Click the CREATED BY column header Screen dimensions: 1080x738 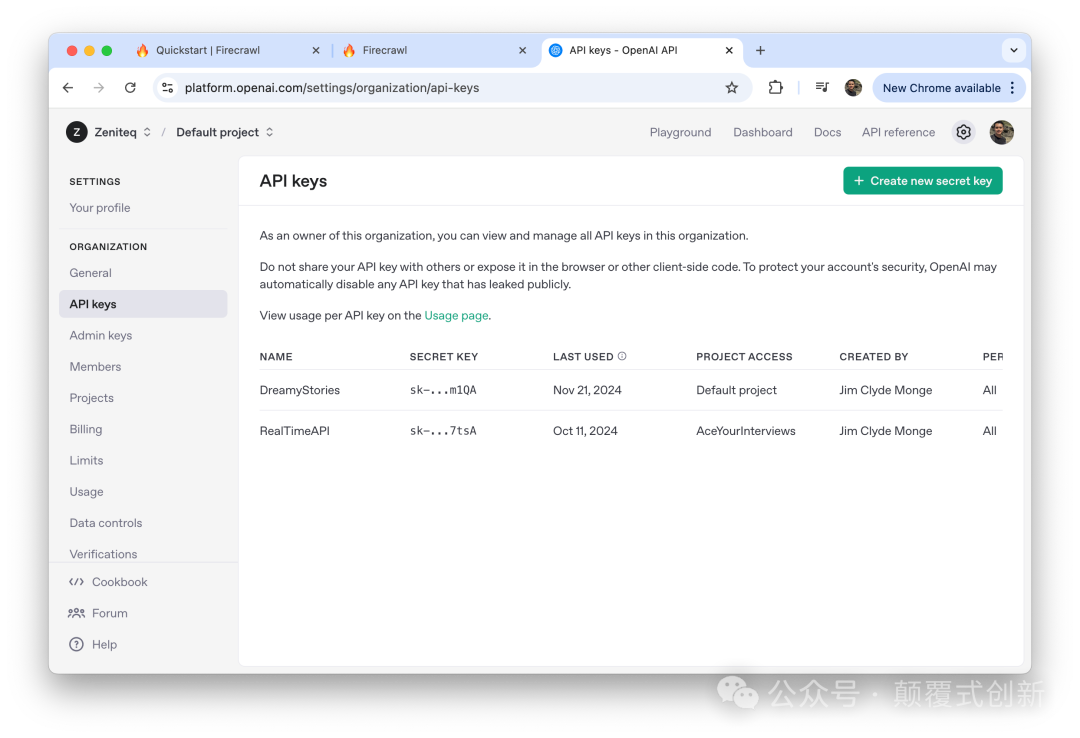coord(873,357)
